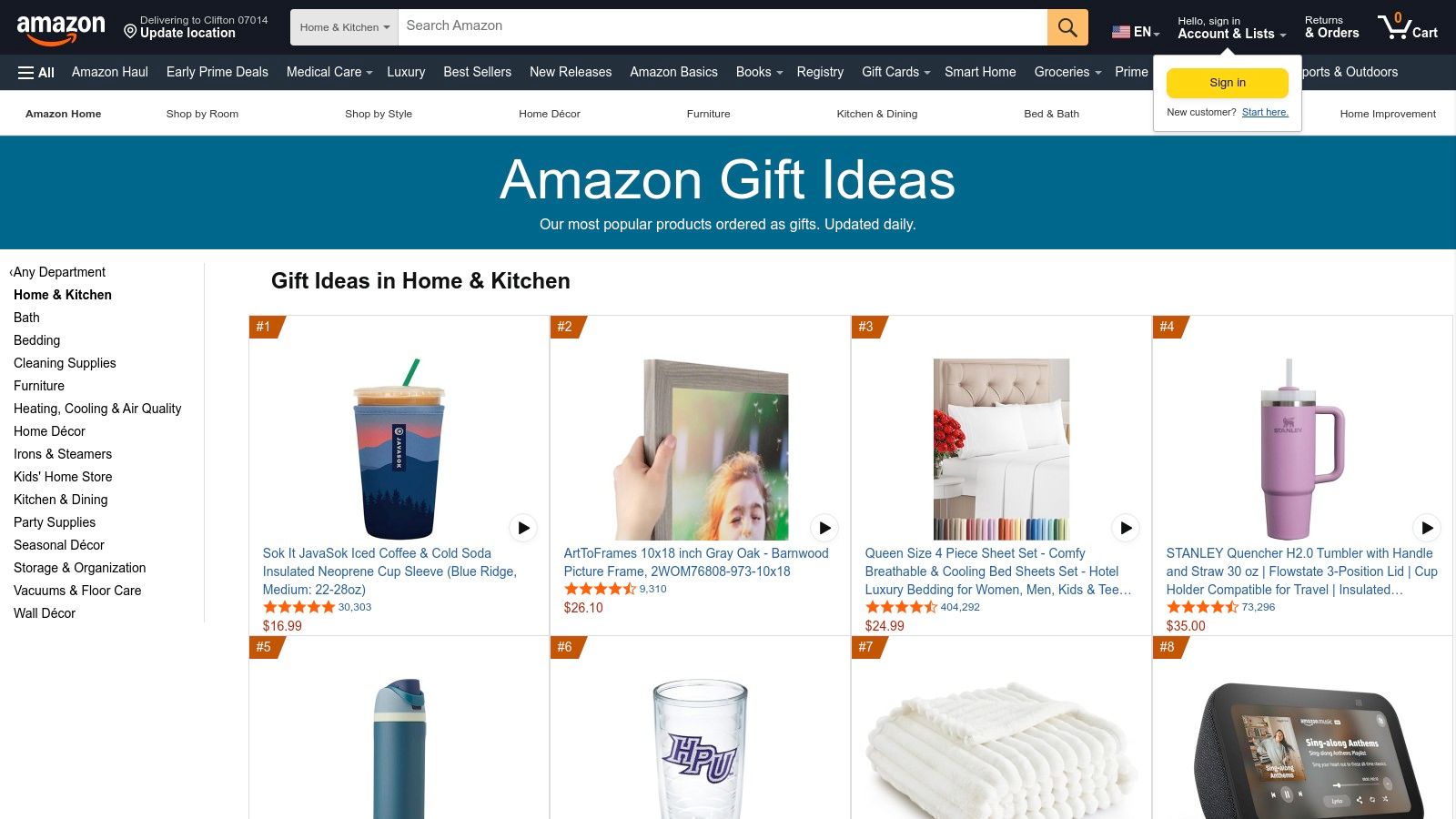Play video for Queen Size sheet set
Viewport: 1456px width, 819px height.
1126,528
